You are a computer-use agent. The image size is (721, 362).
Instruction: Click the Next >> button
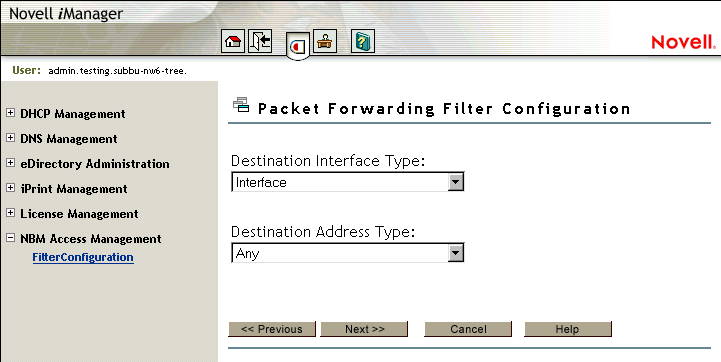[x=364, y=329]
